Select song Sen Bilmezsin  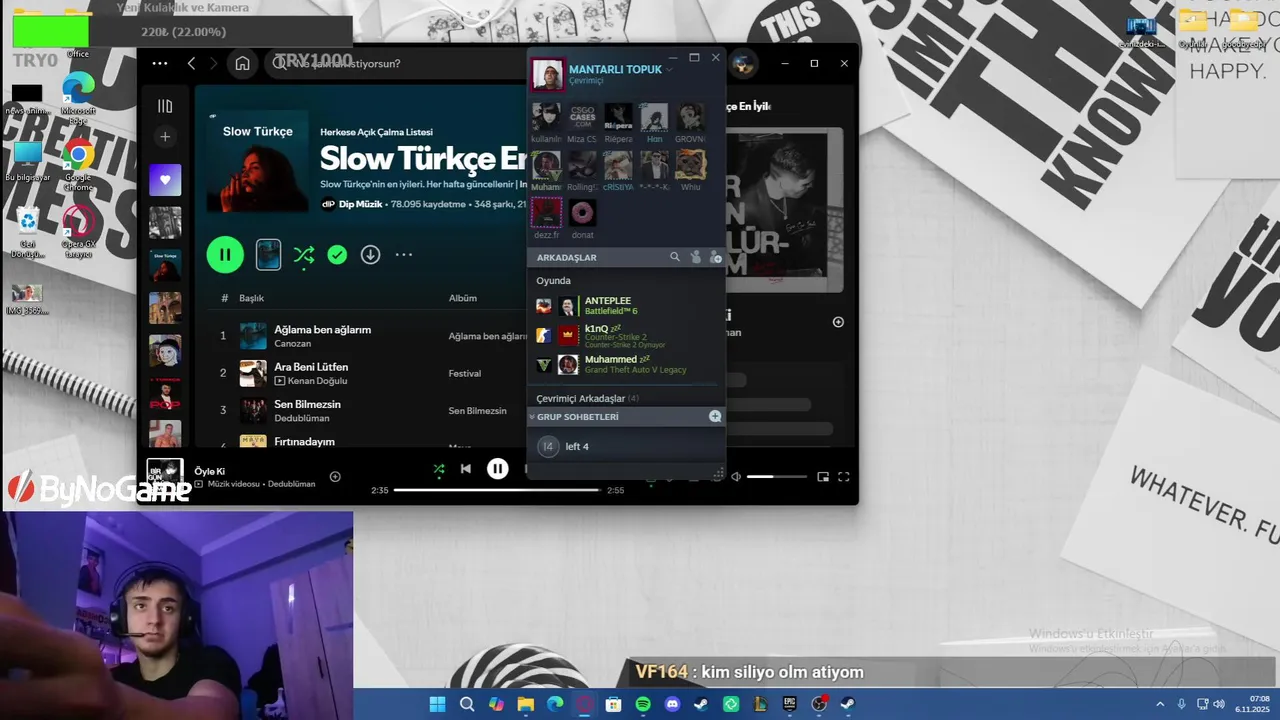pos(308,404)
